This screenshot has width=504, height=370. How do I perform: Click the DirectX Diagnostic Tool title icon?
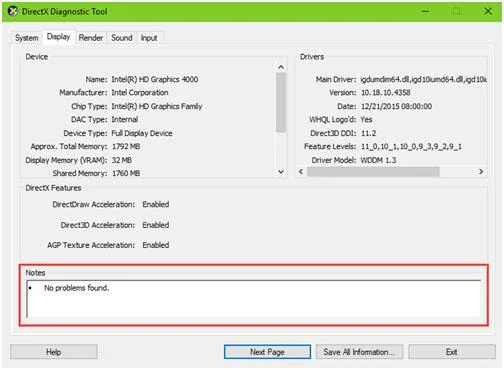tap(13, 11)
